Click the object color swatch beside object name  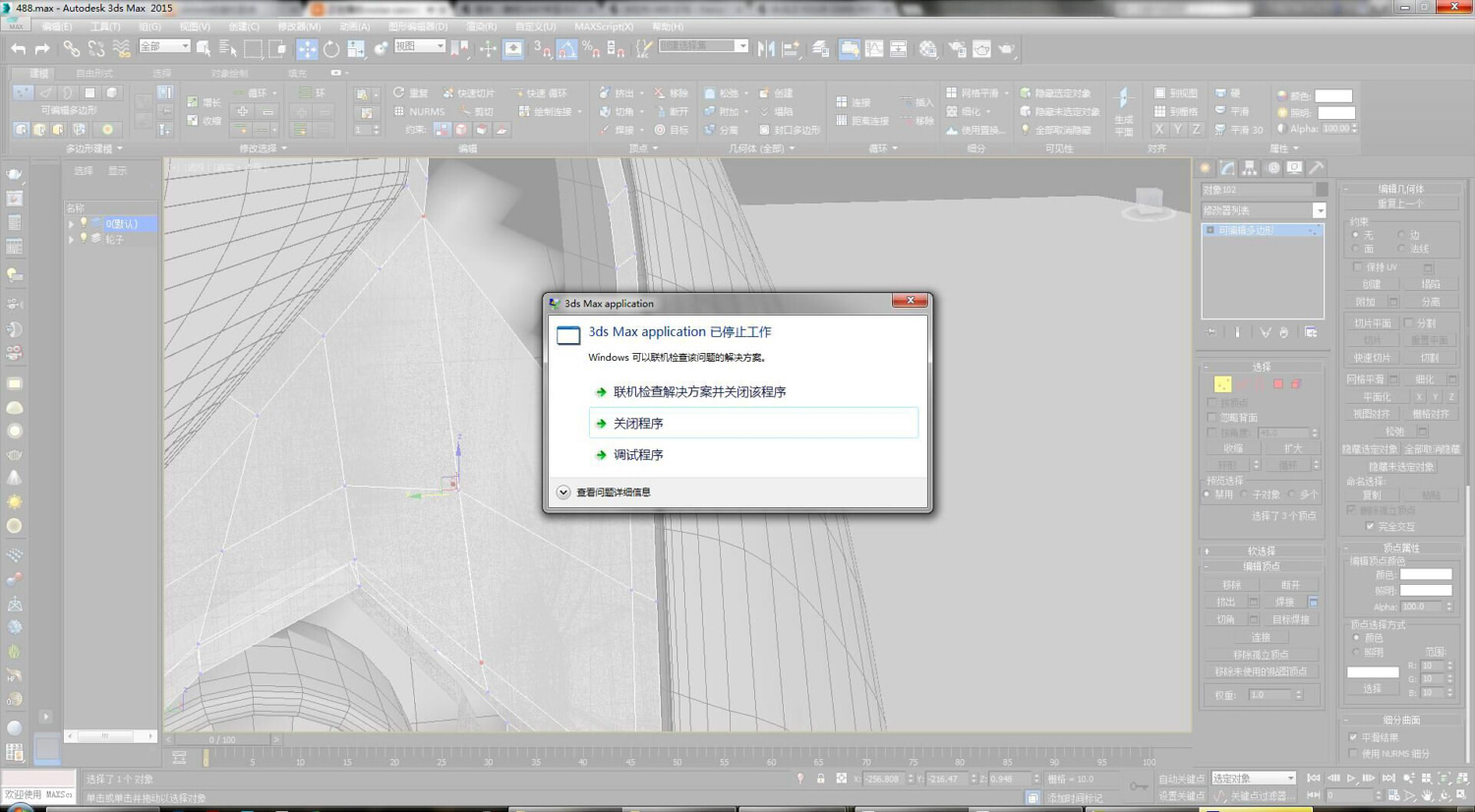click(x=1322, y=190)
